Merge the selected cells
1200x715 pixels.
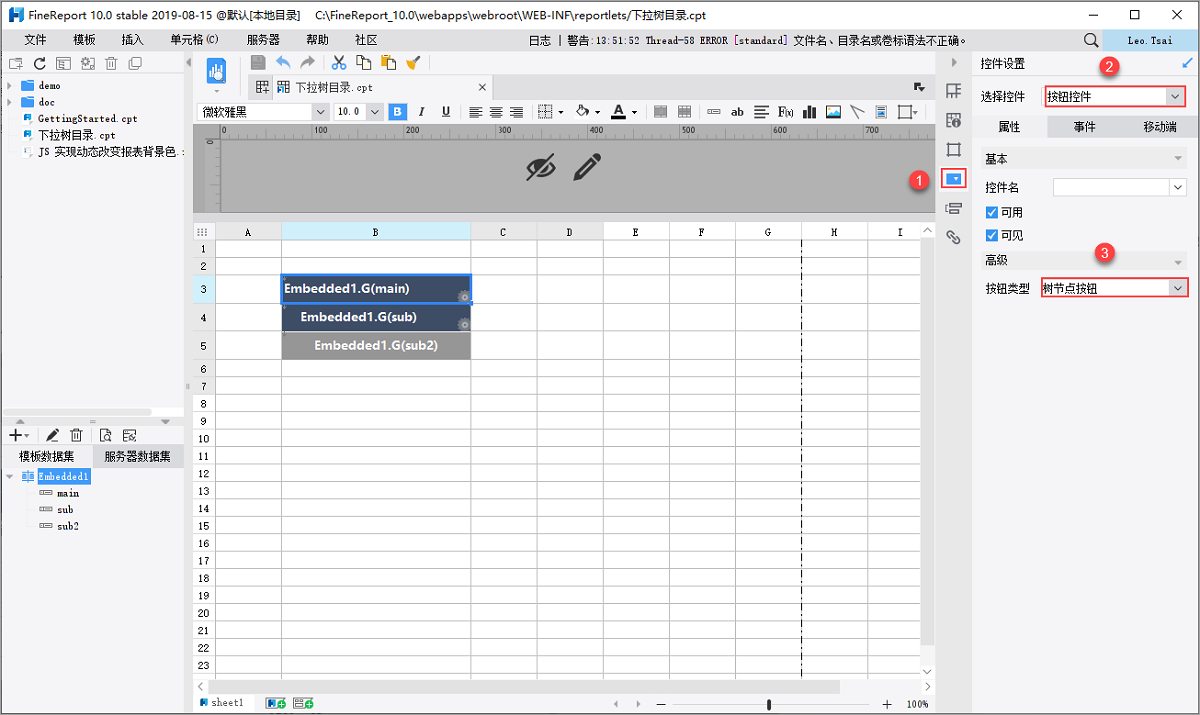[661, 112]
